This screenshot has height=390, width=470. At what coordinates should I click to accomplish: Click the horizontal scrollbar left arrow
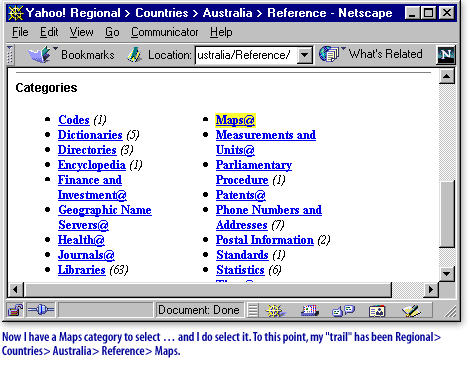click(x=15, y=289)
